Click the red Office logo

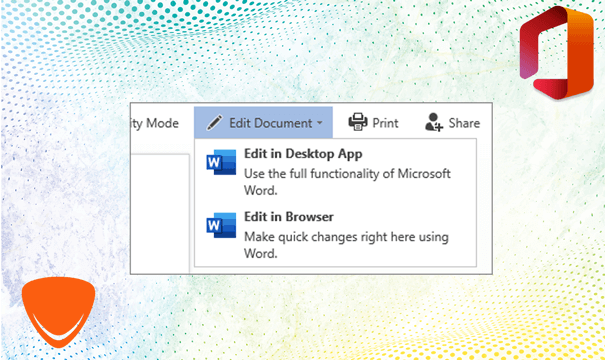556,52
